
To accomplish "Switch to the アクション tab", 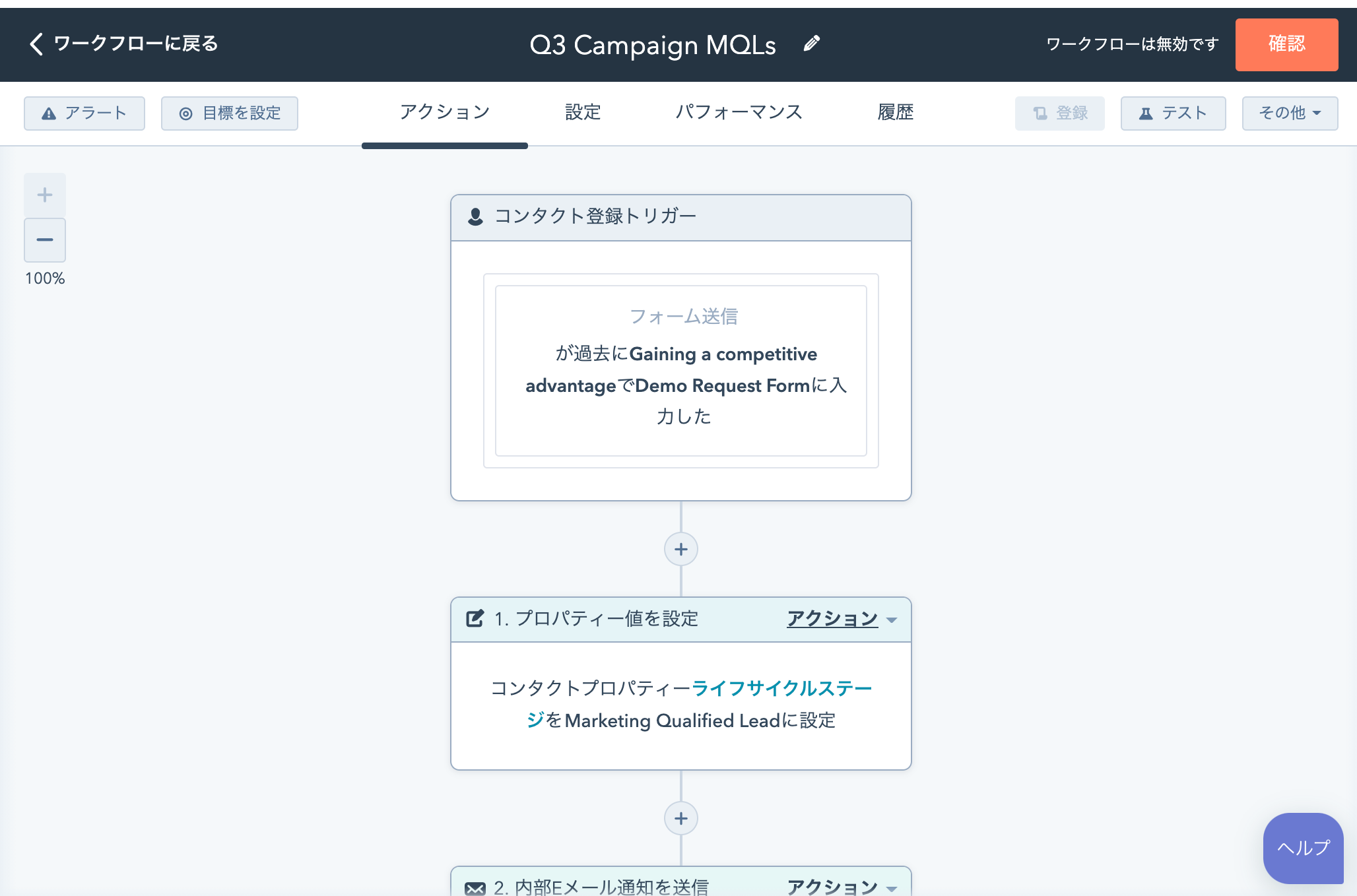I will pyautogui.click(x=445, y=112).
